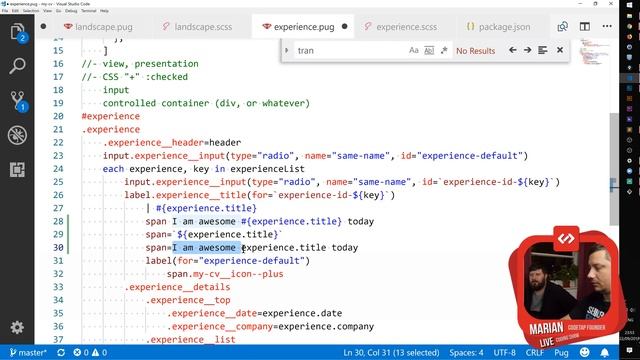Click 'each experience, key in experienceList' line
Image resolution: width=640 pixels, height=360 pixels.
pyautogui.click(x=203, y=169)
